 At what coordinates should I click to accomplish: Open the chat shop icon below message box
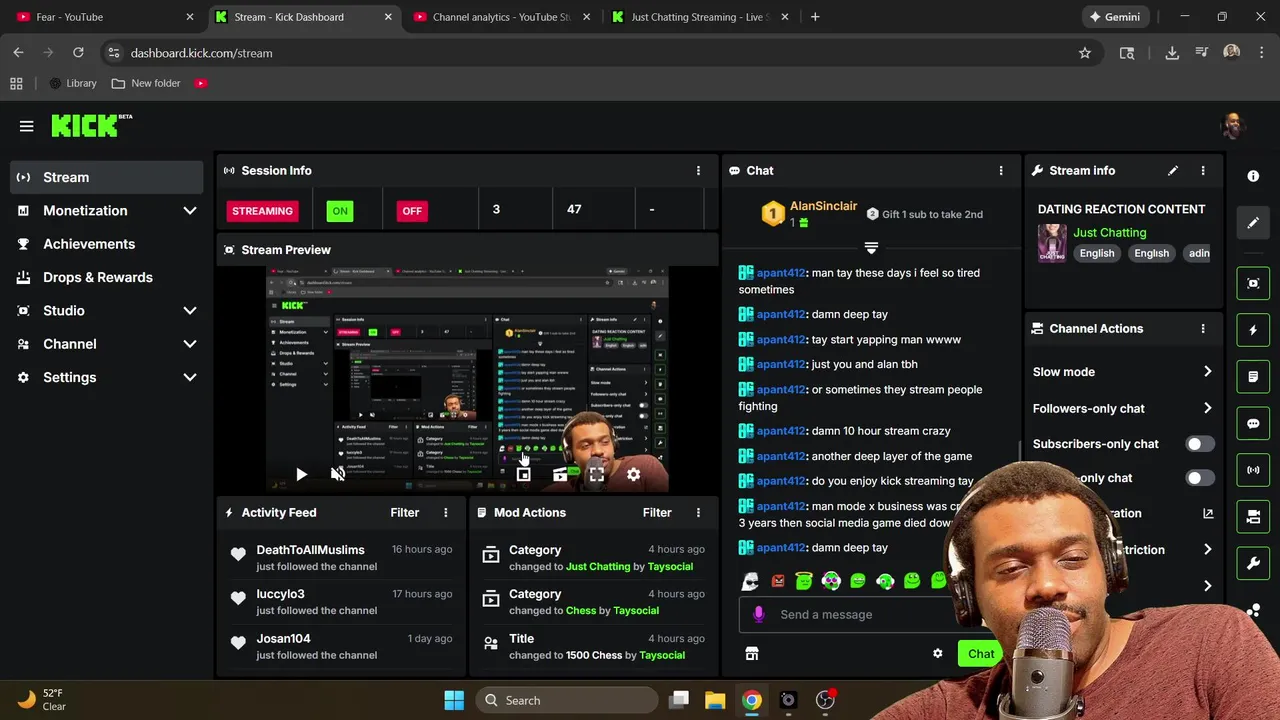[752, 654]
